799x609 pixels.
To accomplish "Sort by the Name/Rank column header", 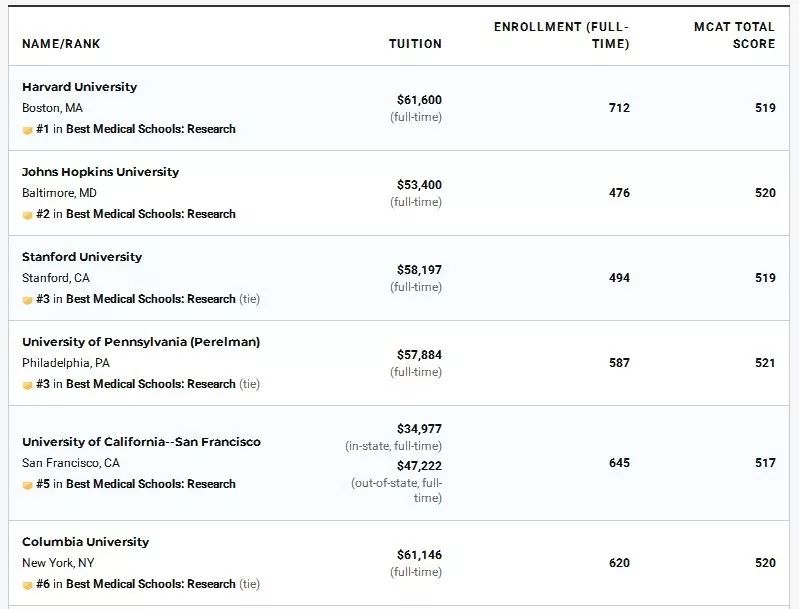I will (x=61, y=44).
